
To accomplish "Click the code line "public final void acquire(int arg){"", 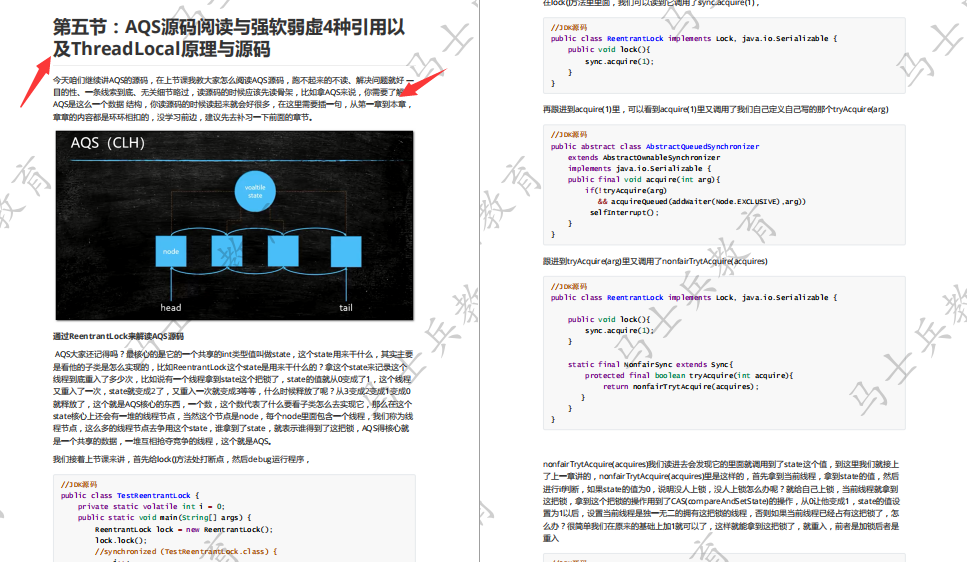I will [x=644, y=180].
